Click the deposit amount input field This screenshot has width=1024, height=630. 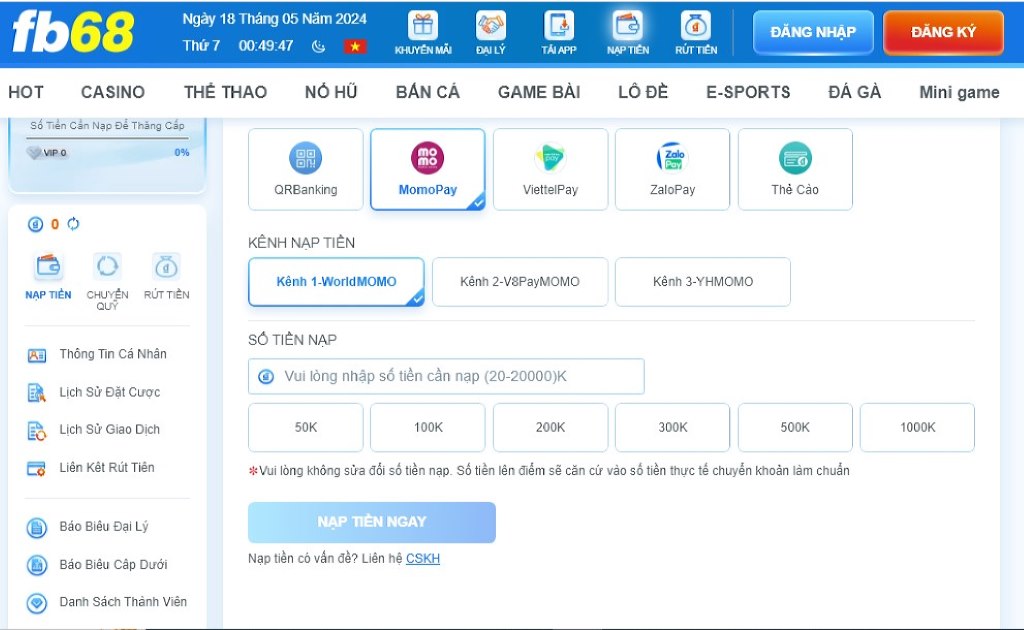coord(445,376)
